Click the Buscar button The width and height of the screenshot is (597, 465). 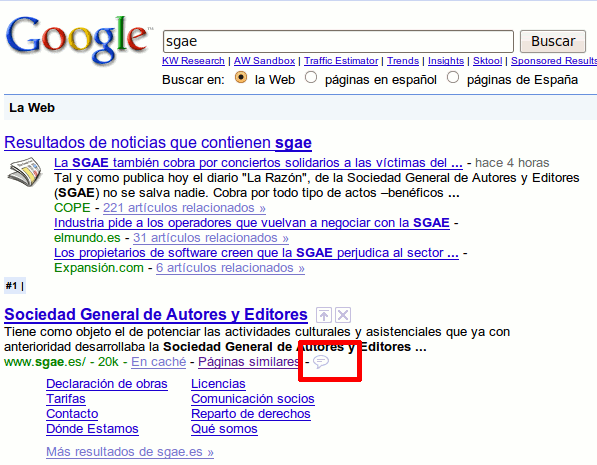point(553,41)
